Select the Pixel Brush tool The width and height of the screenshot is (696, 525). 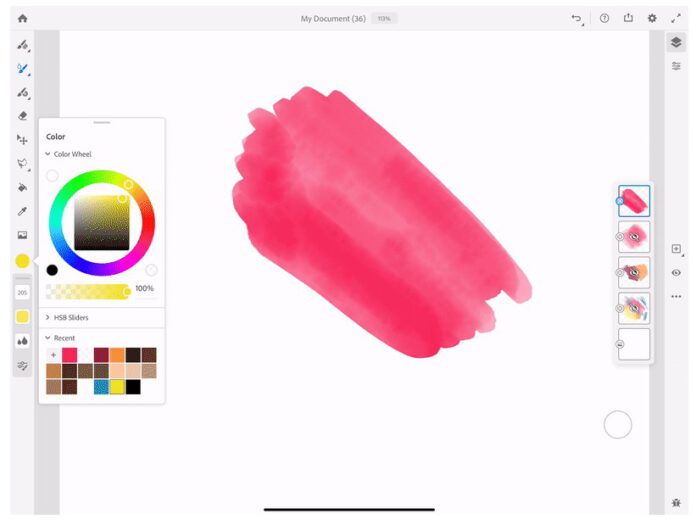(22, 45)
